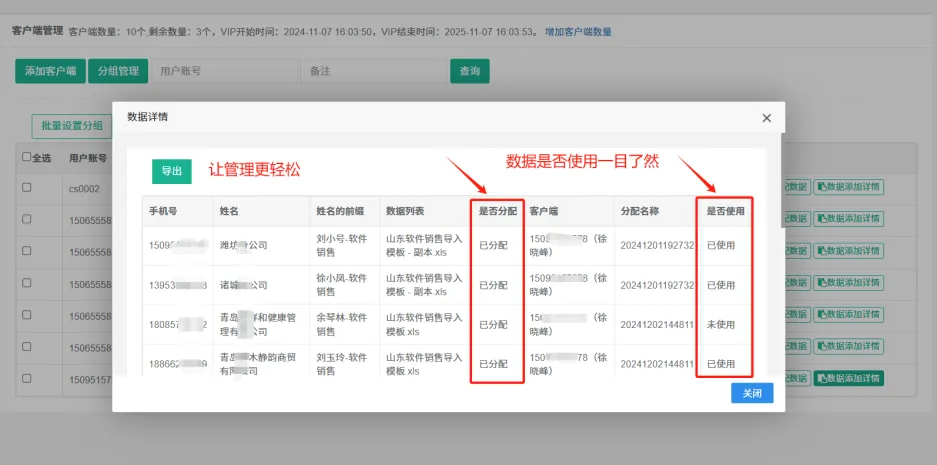Tick the checkbox for row 15095157
The height and width of the screenshot is (465, 937).
coord(26,378)
